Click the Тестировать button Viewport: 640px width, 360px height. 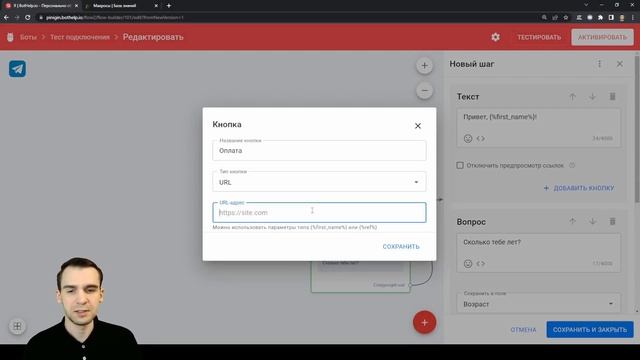(x=539, y=37)
